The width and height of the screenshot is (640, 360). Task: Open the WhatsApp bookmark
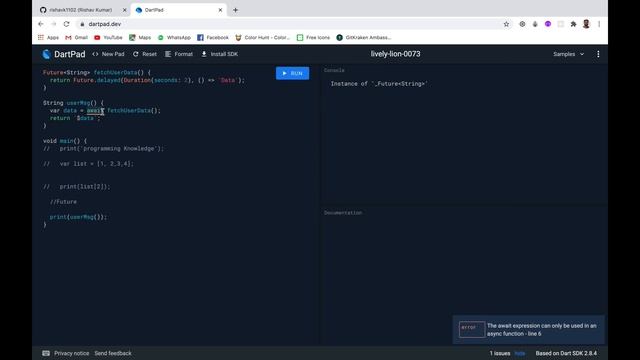(174, 38)
